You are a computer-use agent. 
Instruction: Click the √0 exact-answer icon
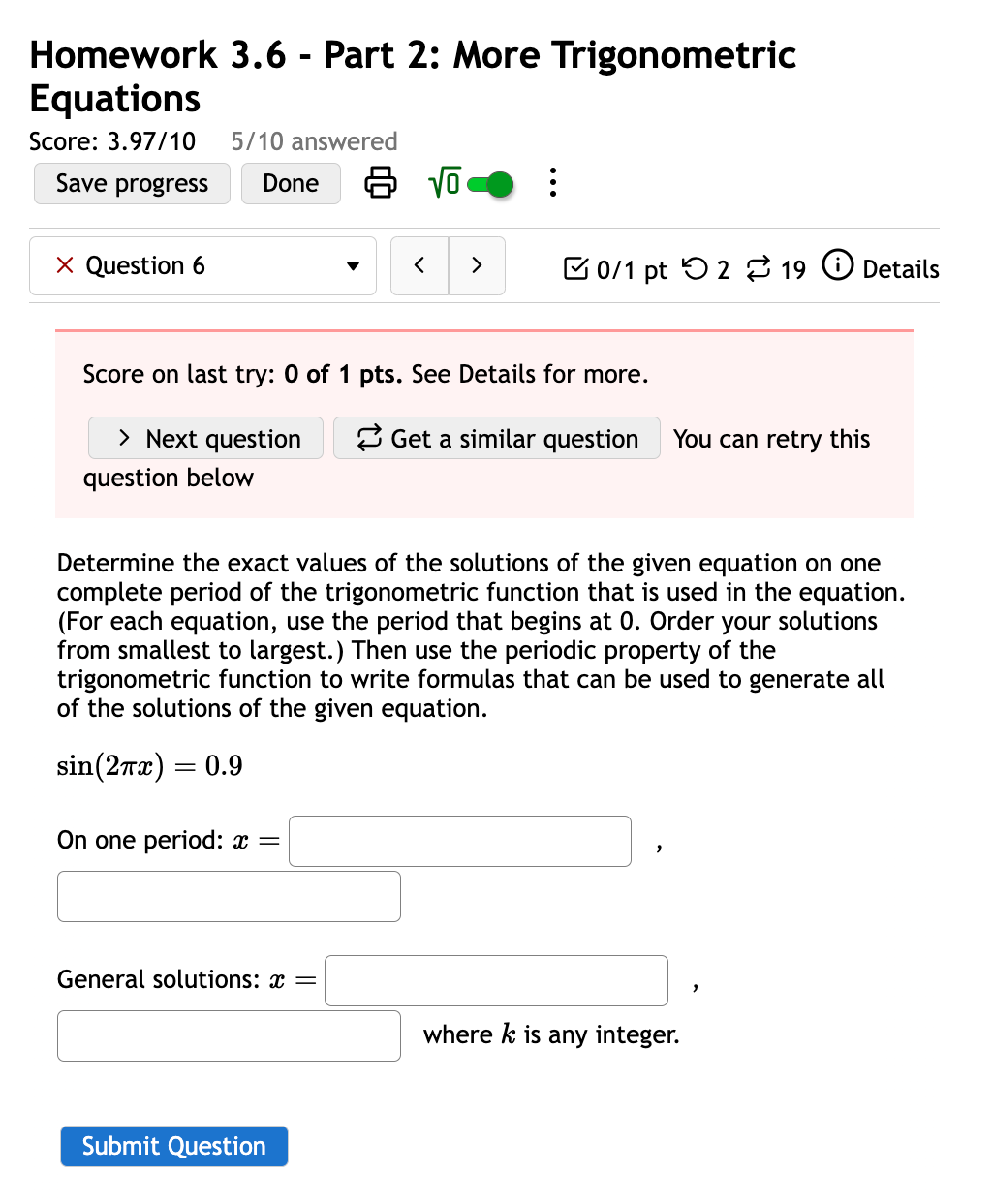pyautogui.click(x=443, y=182)
